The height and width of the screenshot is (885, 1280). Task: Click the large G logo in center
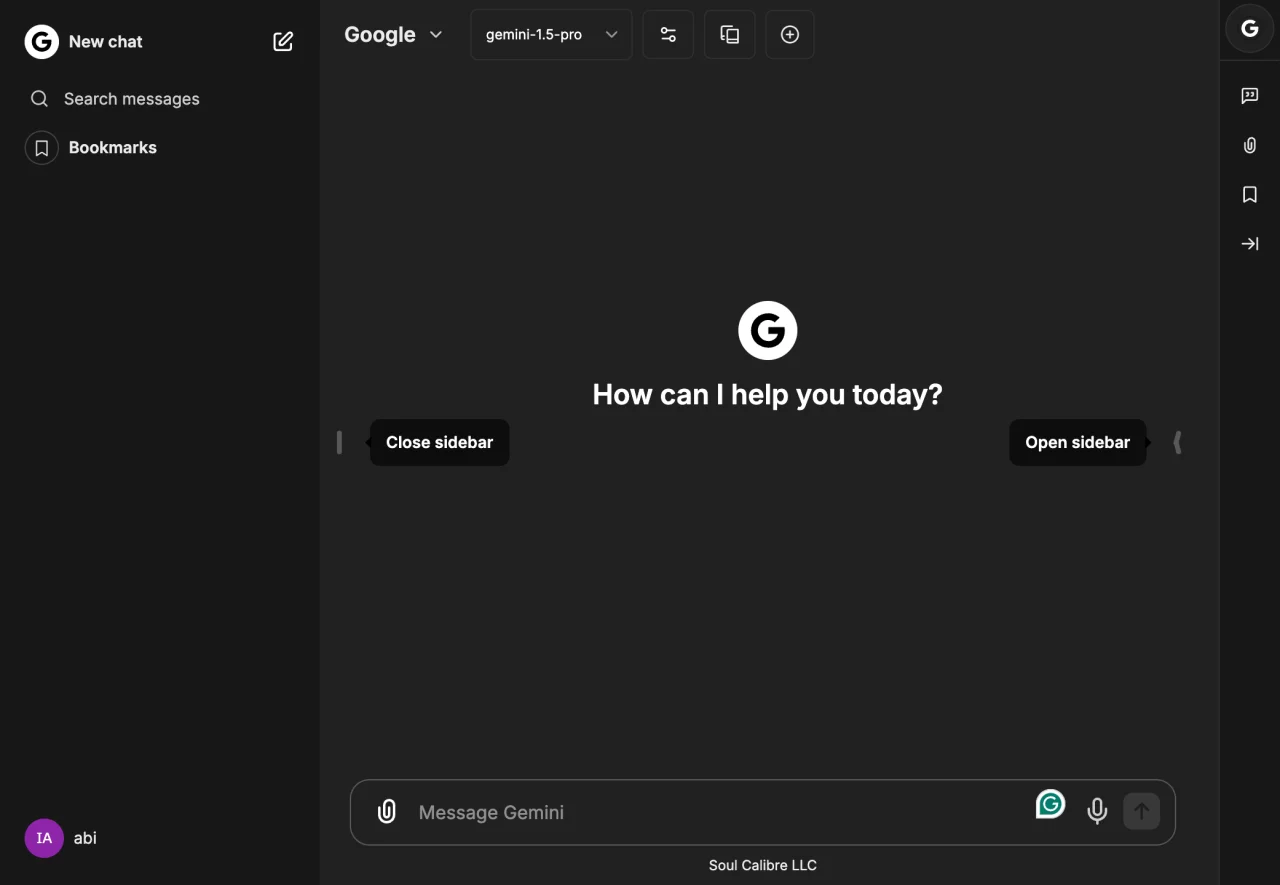[x=767, y=330]
